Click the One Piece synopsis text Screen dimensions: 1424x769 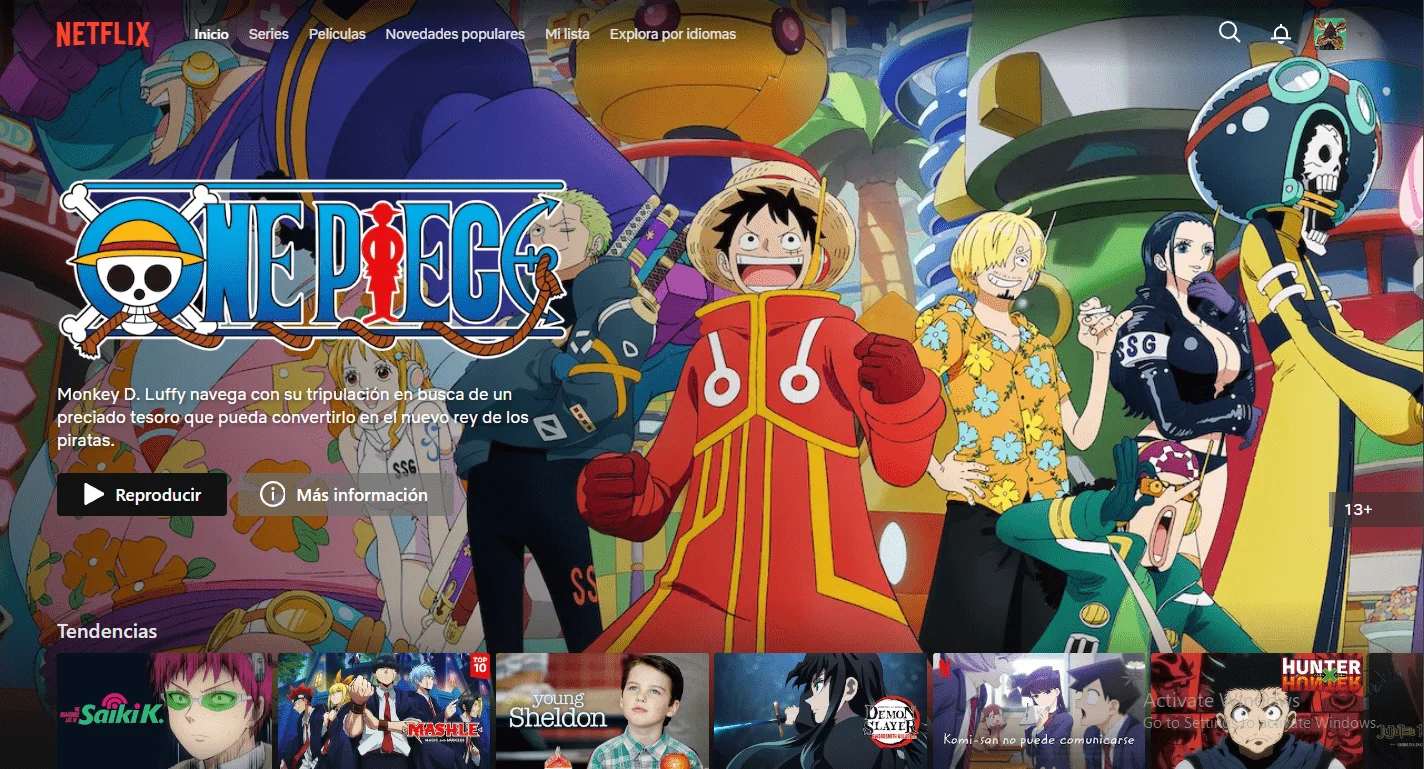pos(293,417)
